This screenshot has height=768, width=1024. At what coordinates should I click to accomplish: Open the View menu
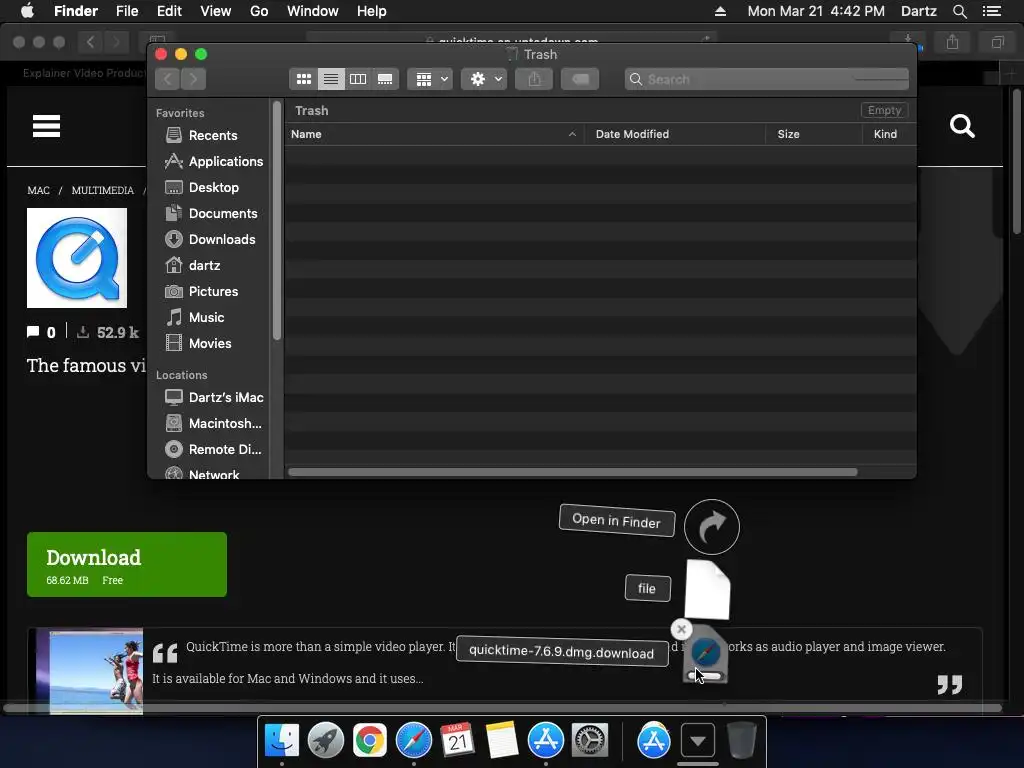click(216, 11)
